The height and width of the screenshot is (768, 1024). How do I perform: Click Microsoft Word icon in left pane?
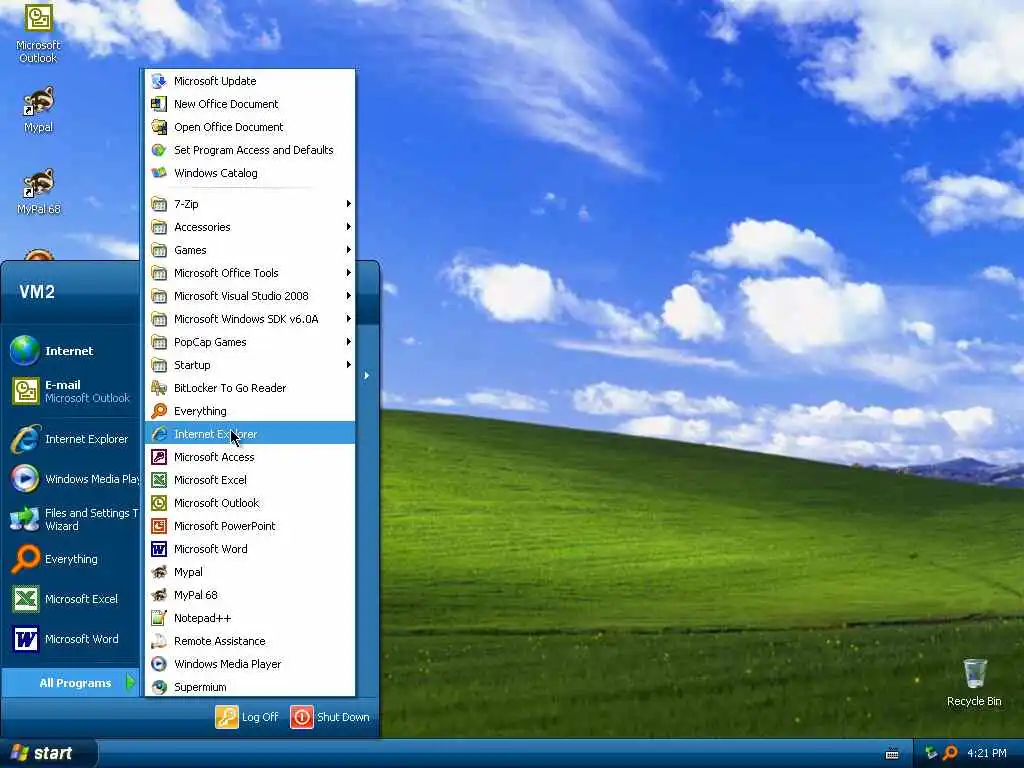pos(25,639)
